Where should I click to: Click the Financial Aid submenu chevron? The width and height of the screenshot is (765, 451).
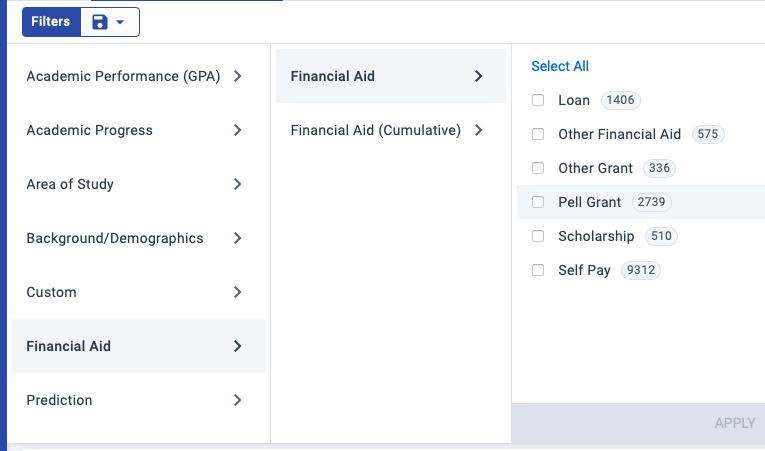coord(478,76)
